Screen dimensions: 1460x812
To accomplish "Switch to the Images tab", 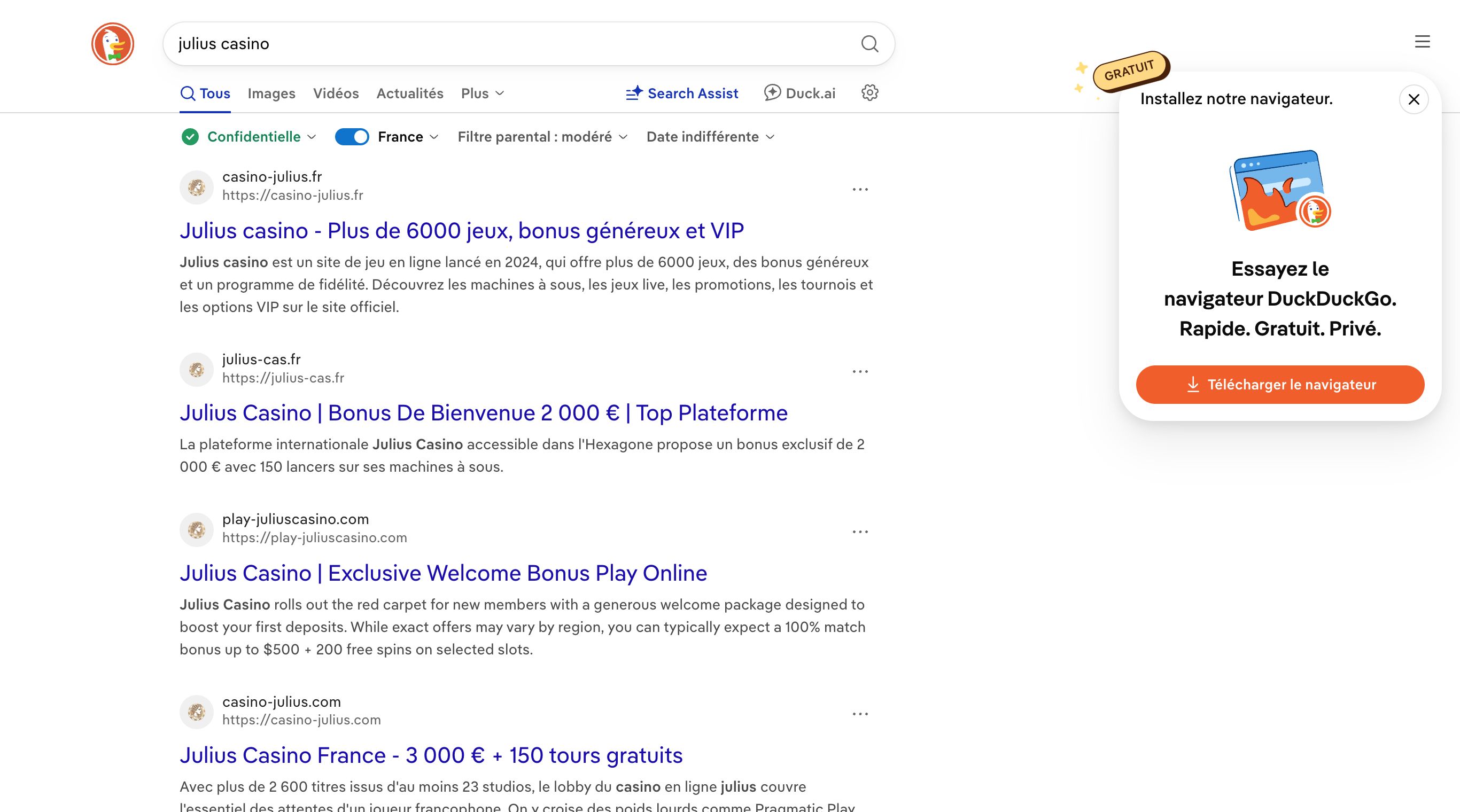I will (x=271, y=93).
